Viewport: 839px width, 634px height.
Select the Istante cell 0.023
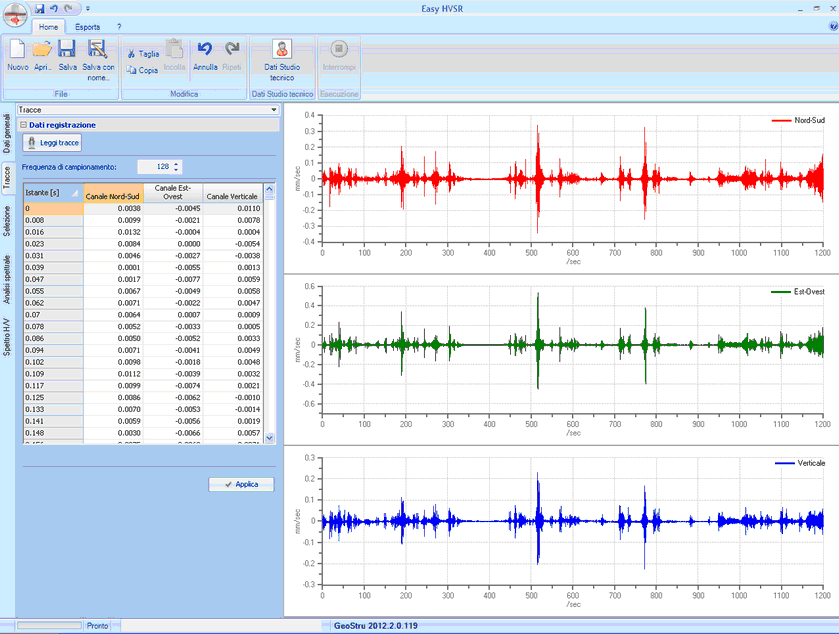click(54, 244)
